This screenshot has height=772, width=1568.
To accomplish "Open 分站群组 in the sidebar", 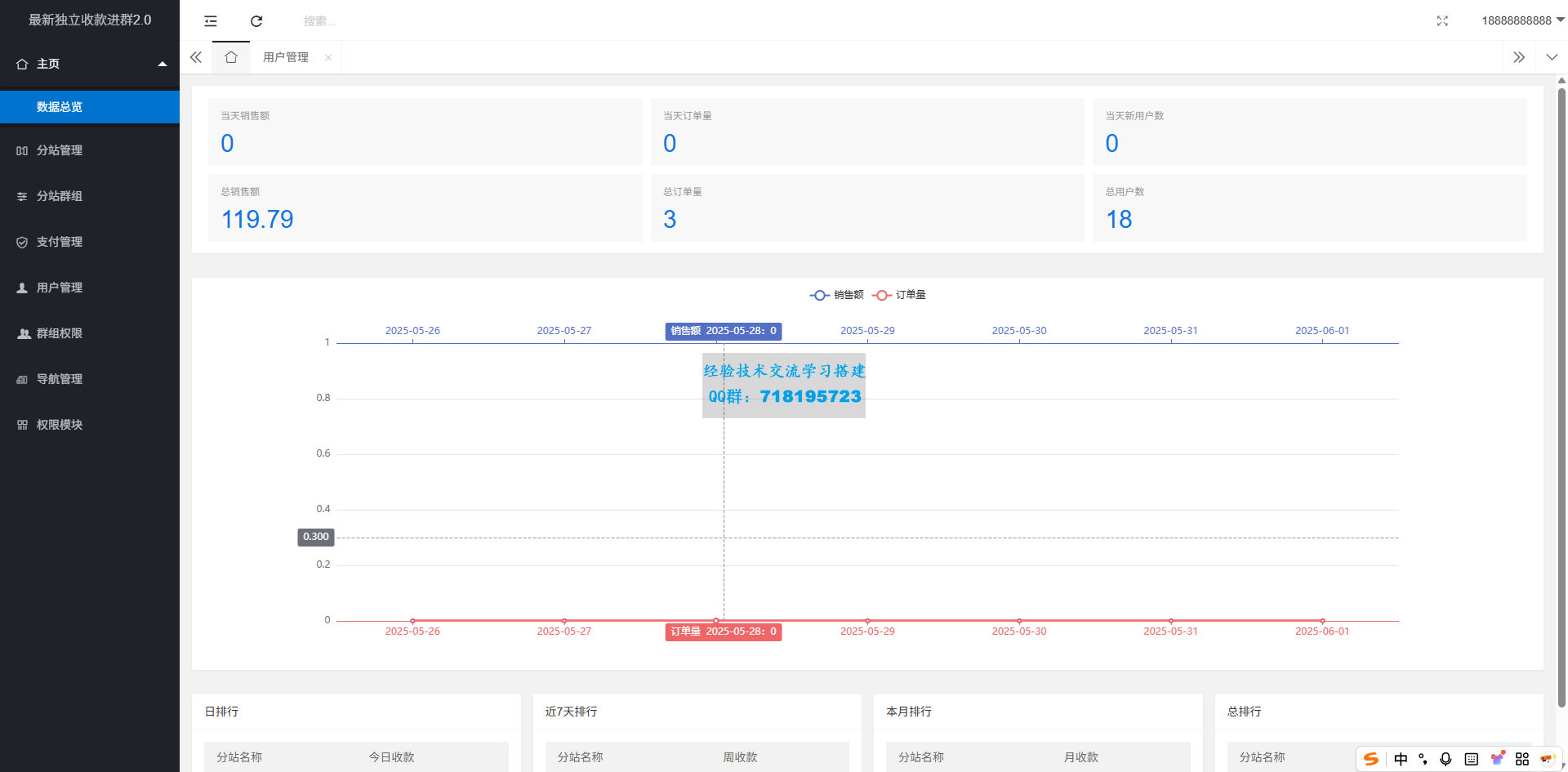I will click(90, 196).
